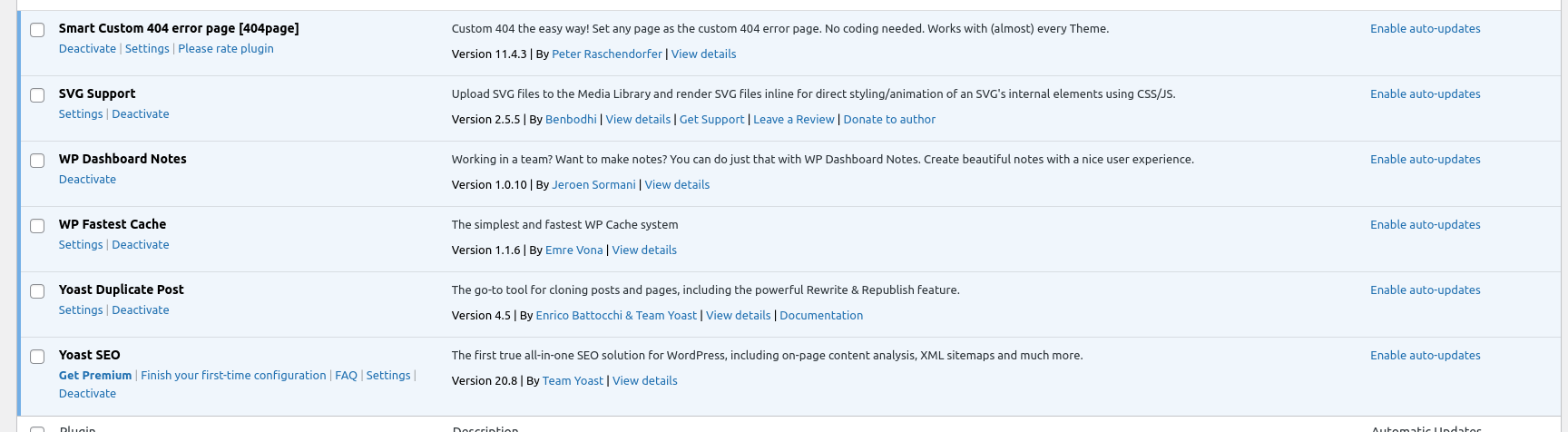The height and width of the screenshot is (432, 1568).
Task: Click Donate to author for SVG Support
Action: point(888,120)
